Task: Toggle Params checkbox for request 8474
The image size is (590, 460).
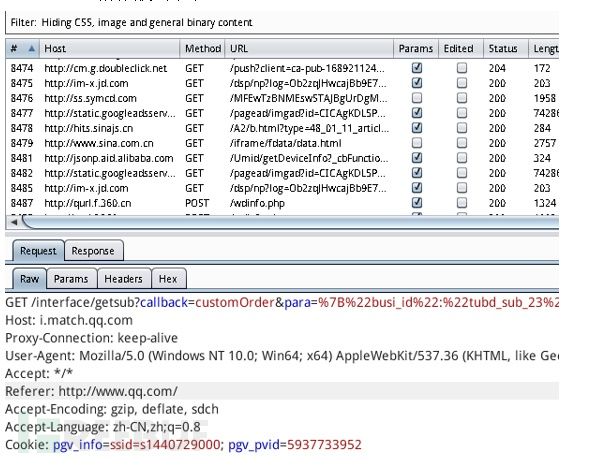Action: click(x=417, y=68)
